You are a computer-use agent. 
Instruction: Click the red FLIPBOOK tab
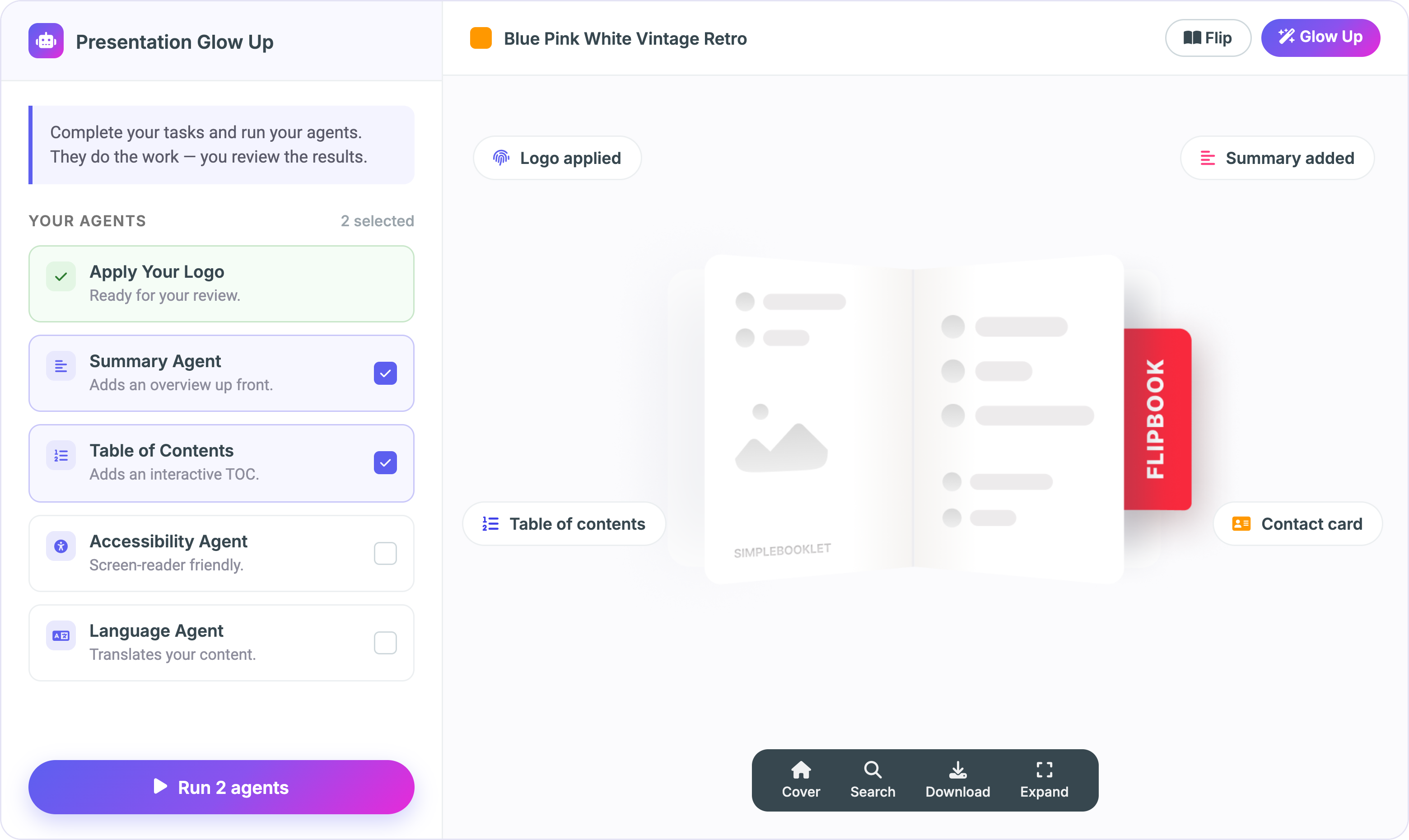[x=1157, y=419]
